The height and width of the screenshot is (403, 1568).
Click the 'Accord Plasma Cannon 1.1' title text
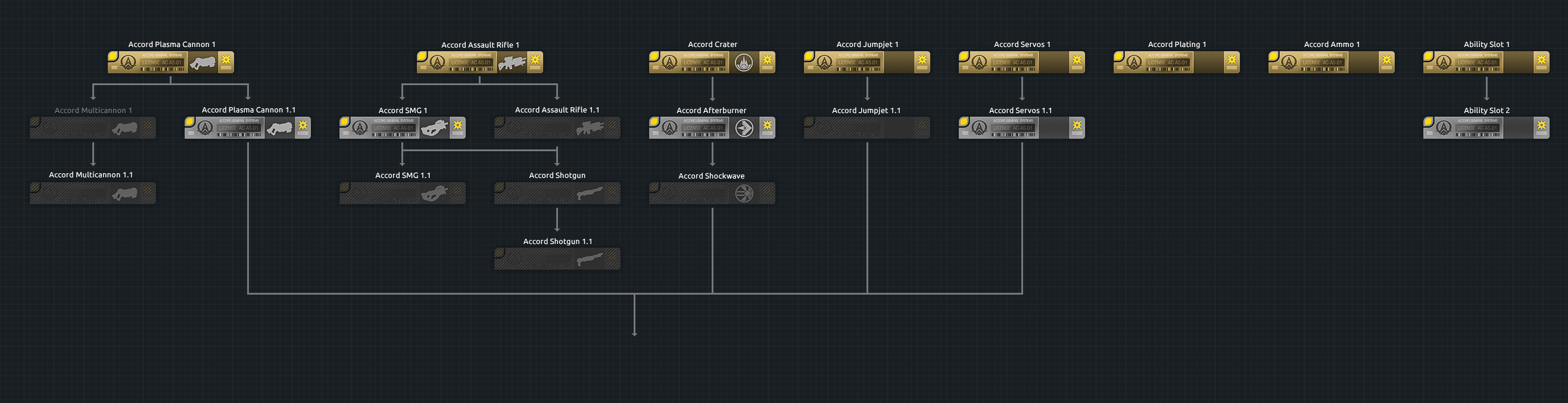point(248,110)
